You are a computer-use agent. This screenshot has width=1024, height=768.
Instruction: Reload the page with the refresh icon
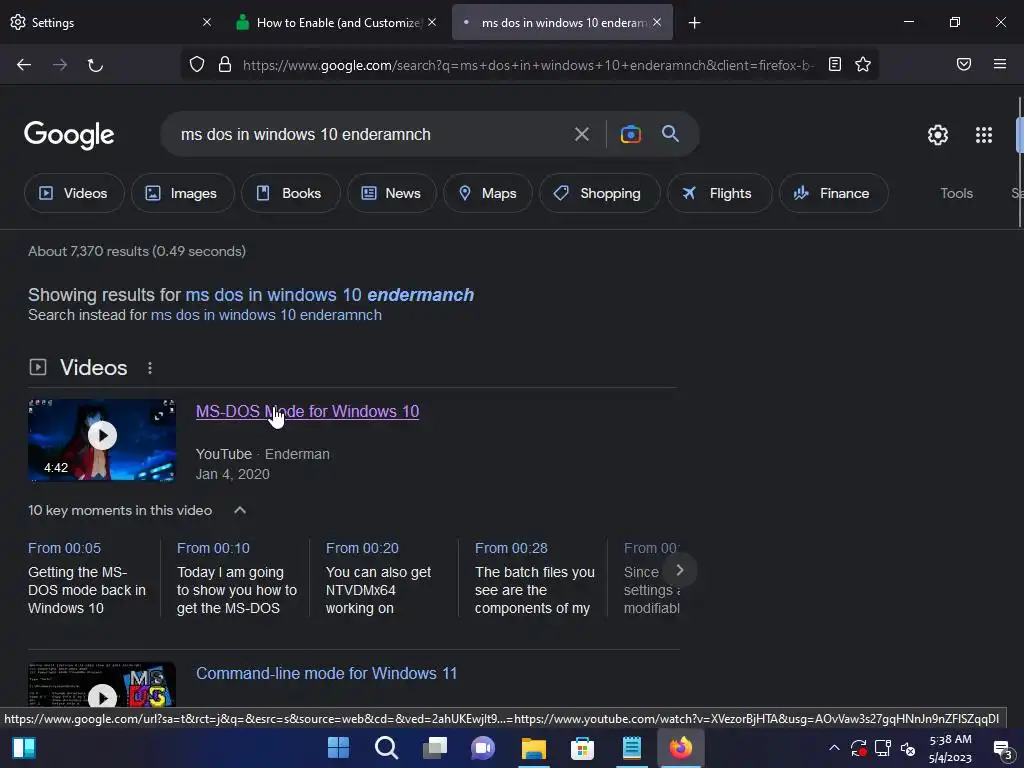click(x=95, y=64)
